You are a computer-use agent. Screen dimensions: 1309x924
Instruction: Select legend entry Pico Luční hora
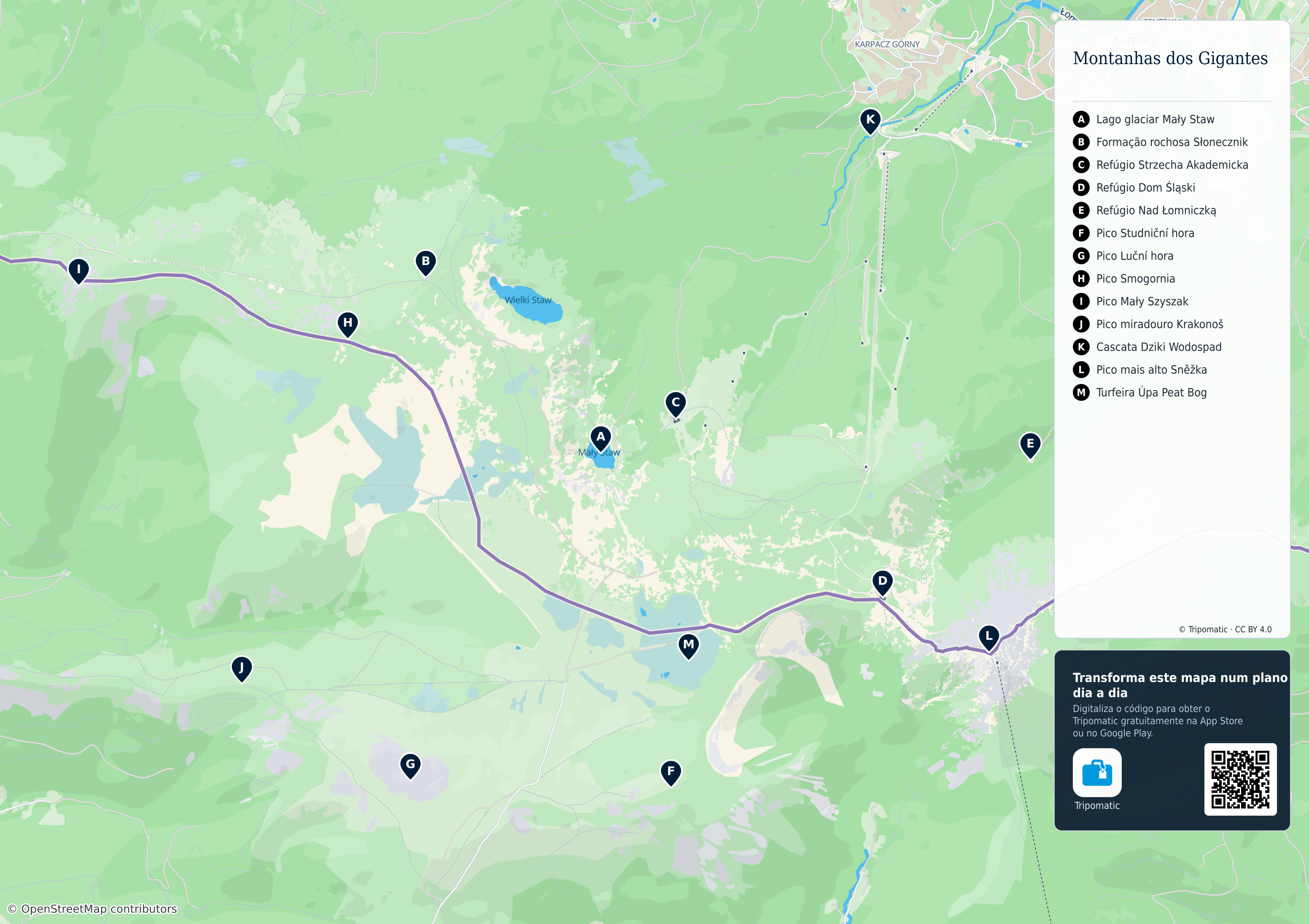point(1123,256)
